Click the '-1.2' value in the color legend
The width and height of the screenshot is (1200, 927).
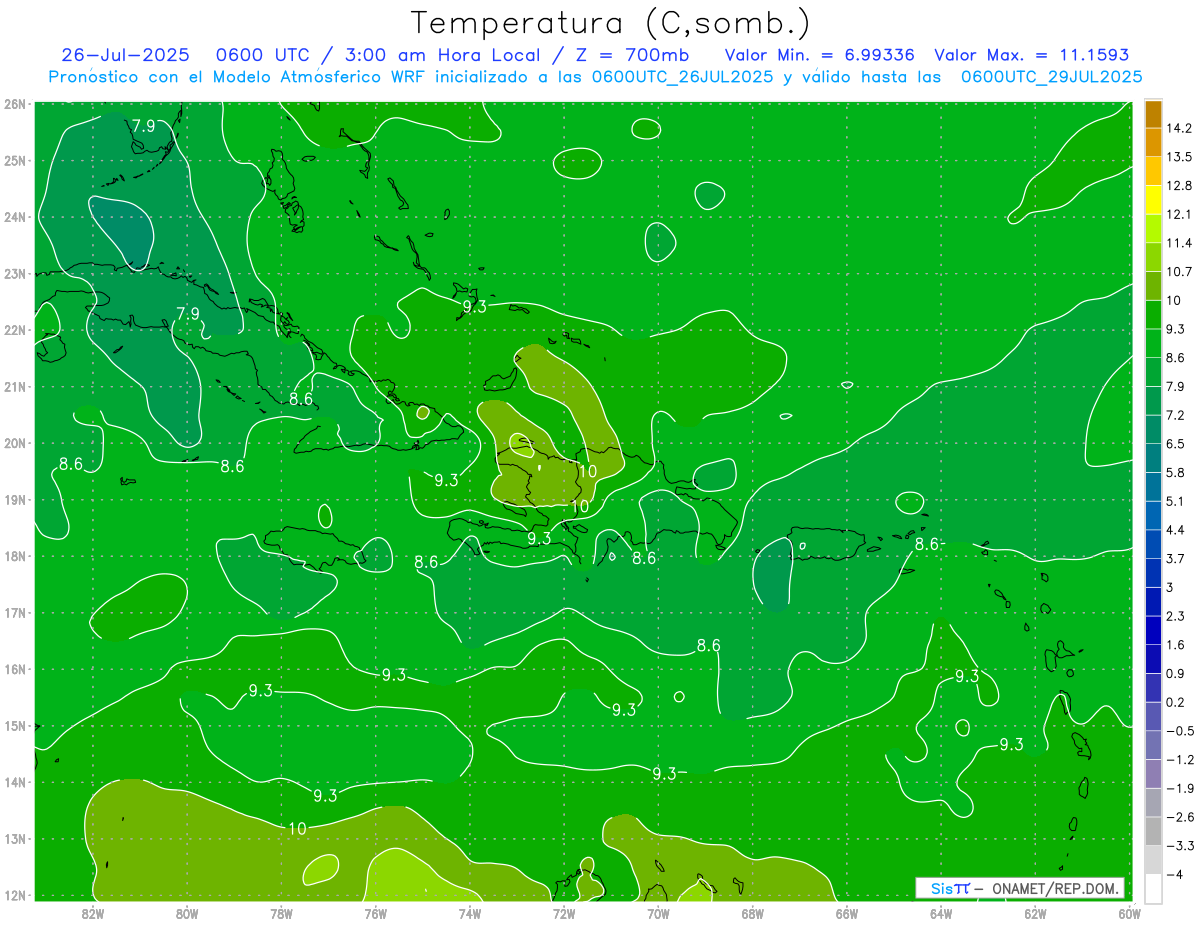point(1179,760)
